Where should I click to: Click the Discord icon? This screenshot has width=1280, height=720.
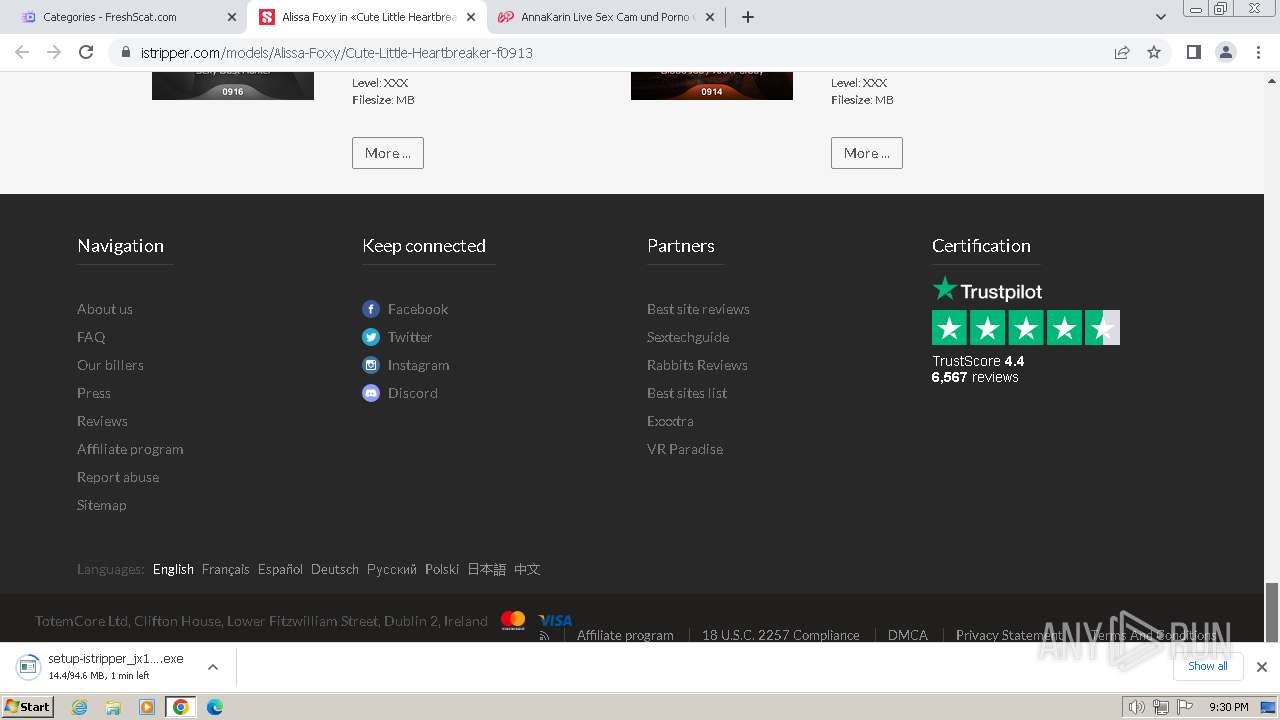click(371, 393)
